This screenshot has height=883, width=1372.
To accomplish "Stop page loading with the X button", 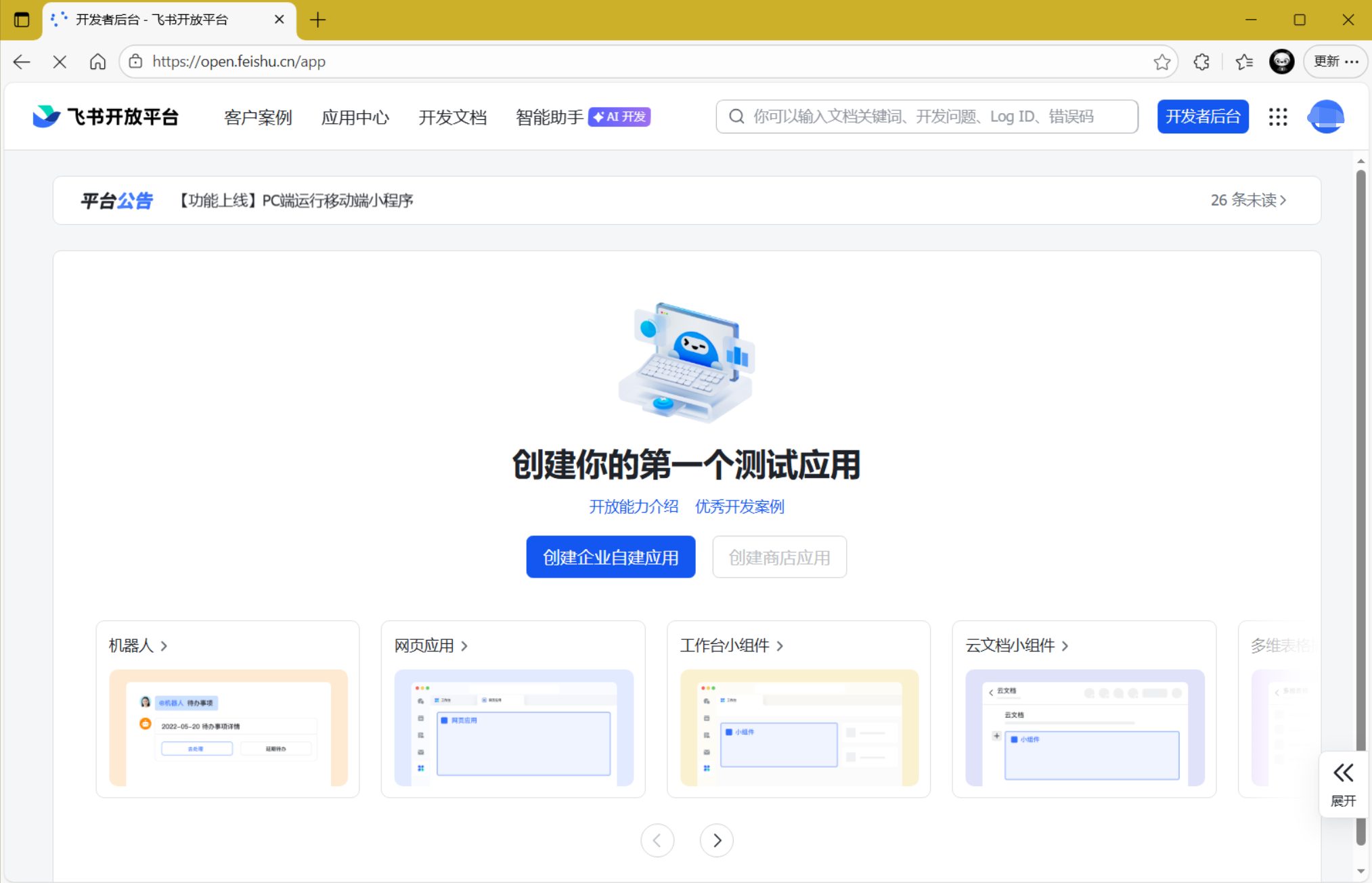I will click(x=60, y=62).
